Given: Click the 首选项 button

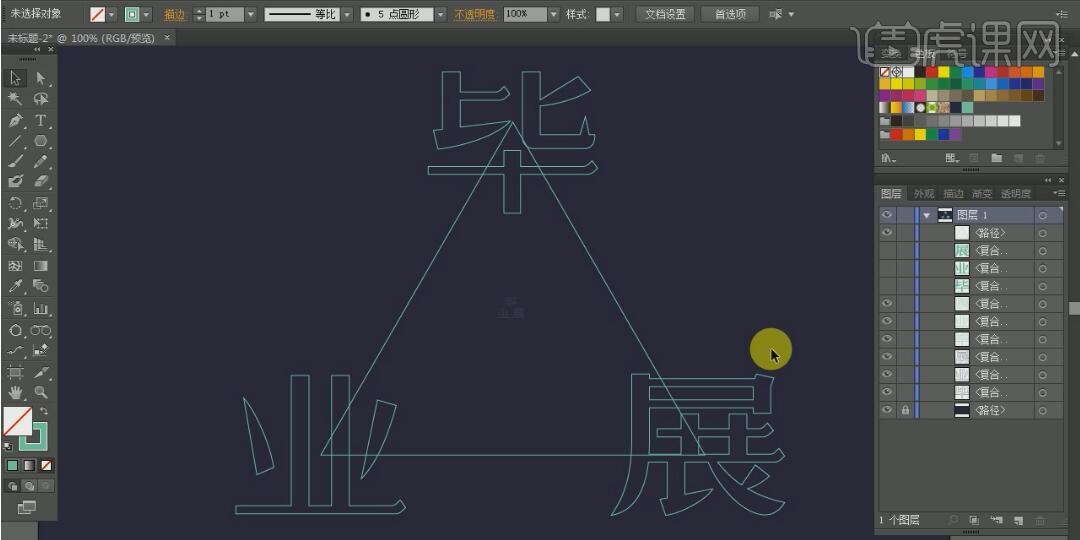Looking at the screenshot, I should 729,14.
